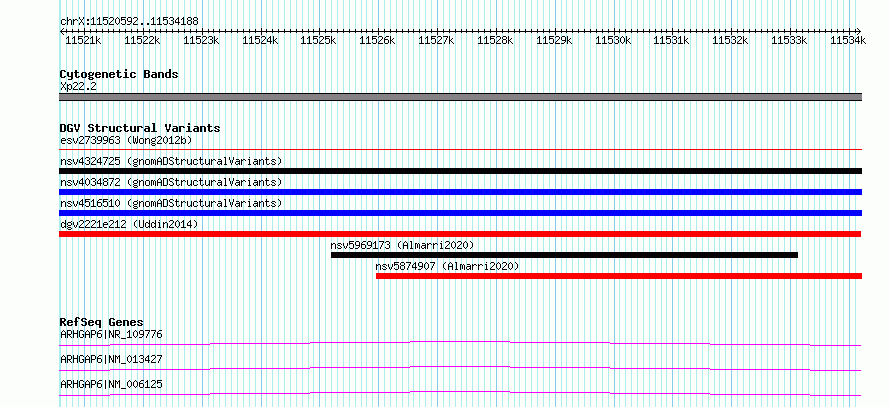The image size is (890, 407).
Task: Open variant dgv2221e212 (Uddin2014) label
Action: 129,224
